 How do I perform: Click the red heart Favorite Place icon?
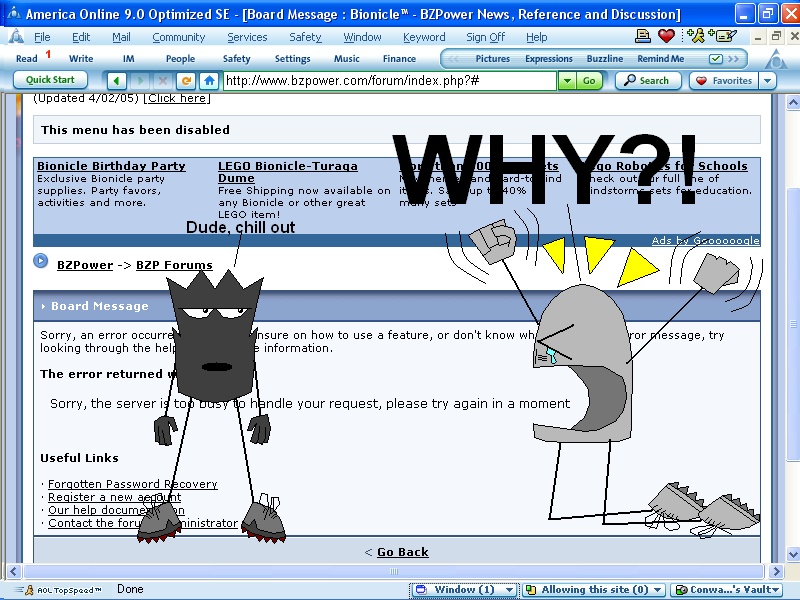(666, 36)
